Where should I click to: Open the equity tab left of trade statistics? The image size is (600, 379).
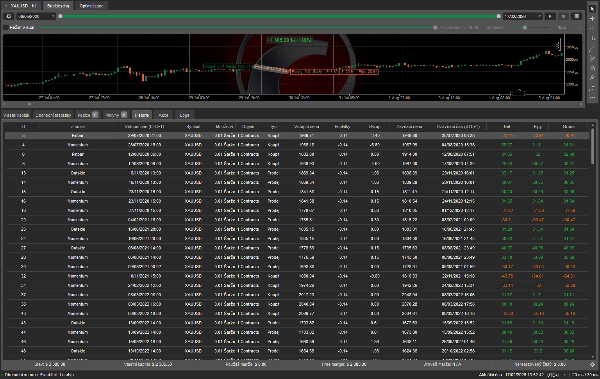[x=16, y=115]
